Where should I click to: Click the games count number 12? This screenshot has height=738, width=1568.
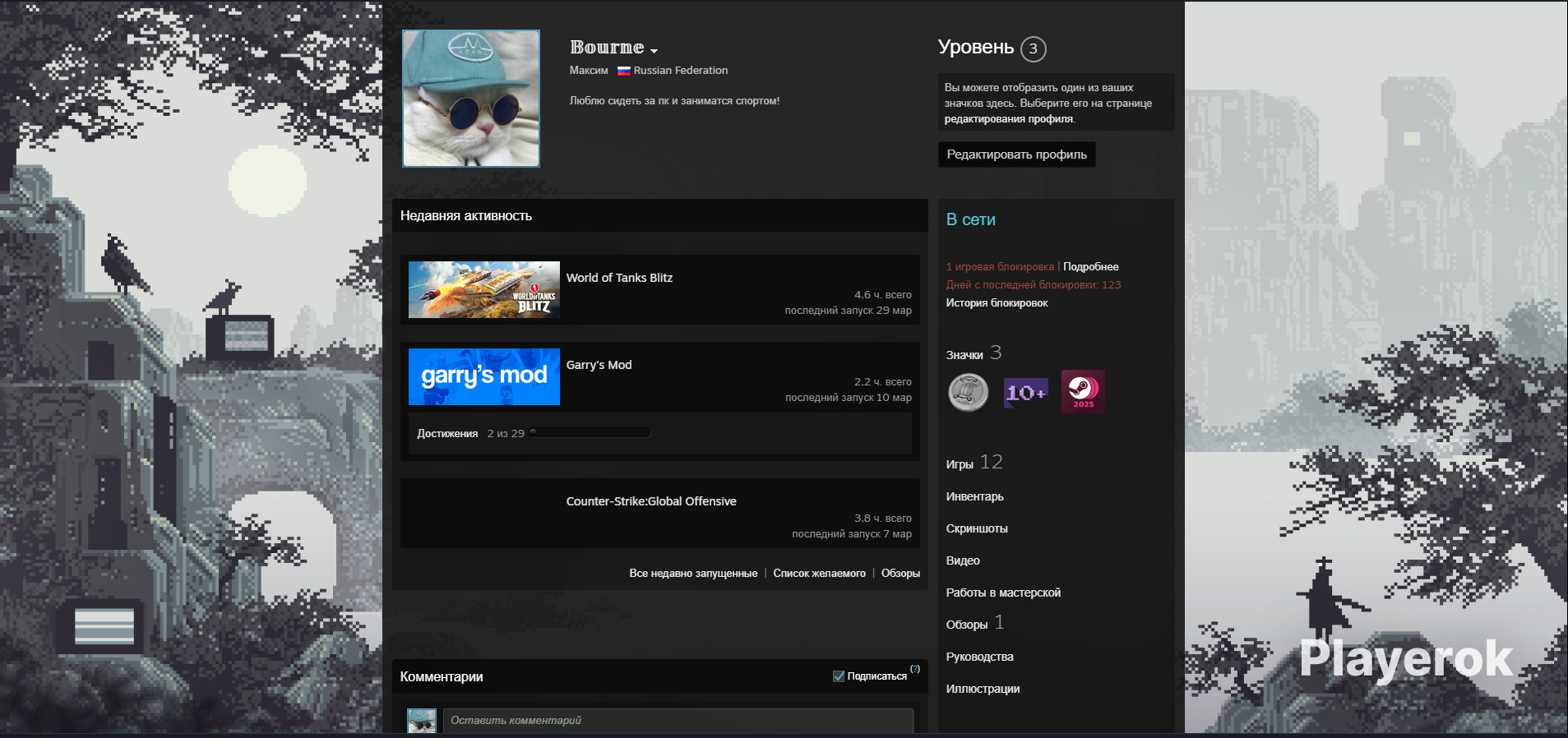[x=991, y=462]
